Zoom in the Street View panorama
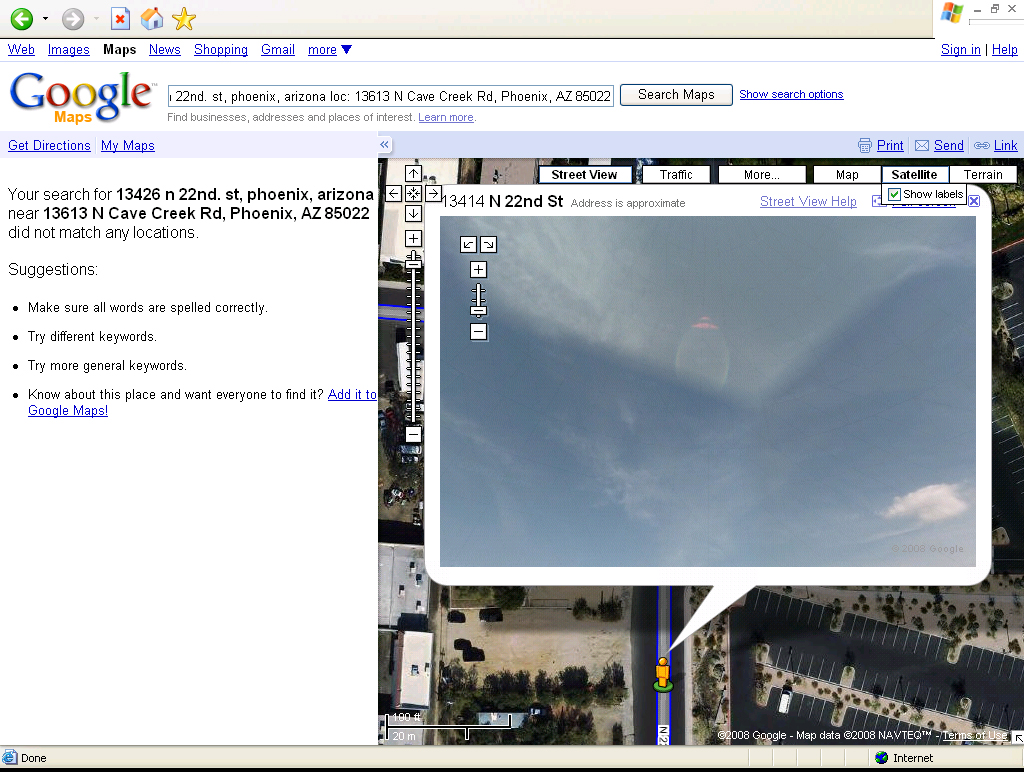This screenshot has width=1024, height=772. [x=478, y=270]
